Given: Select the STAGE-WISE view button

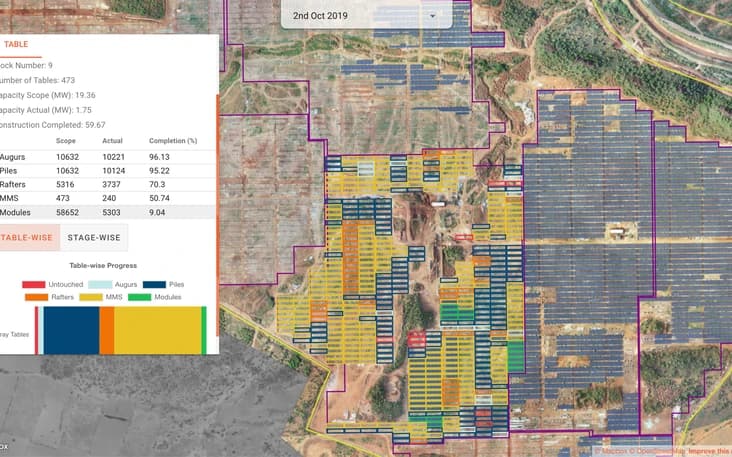Looking at the screenshot, I should (93, 238).
